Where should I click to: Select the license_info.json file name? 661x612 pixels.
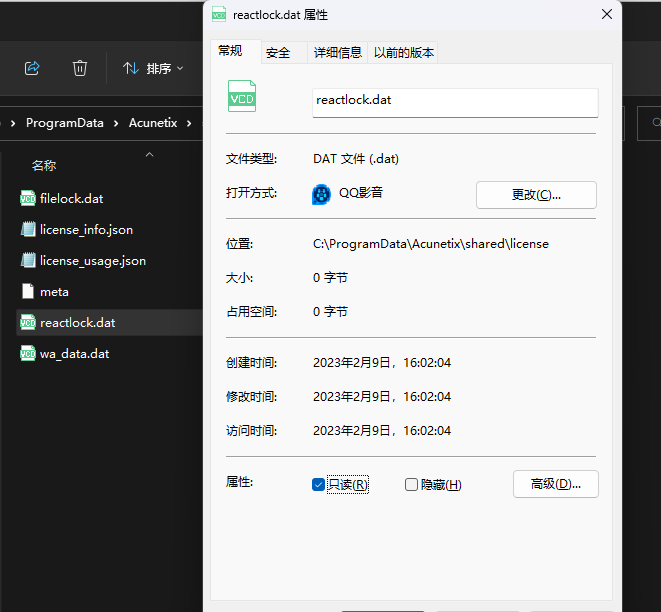(x=86, y=230)
